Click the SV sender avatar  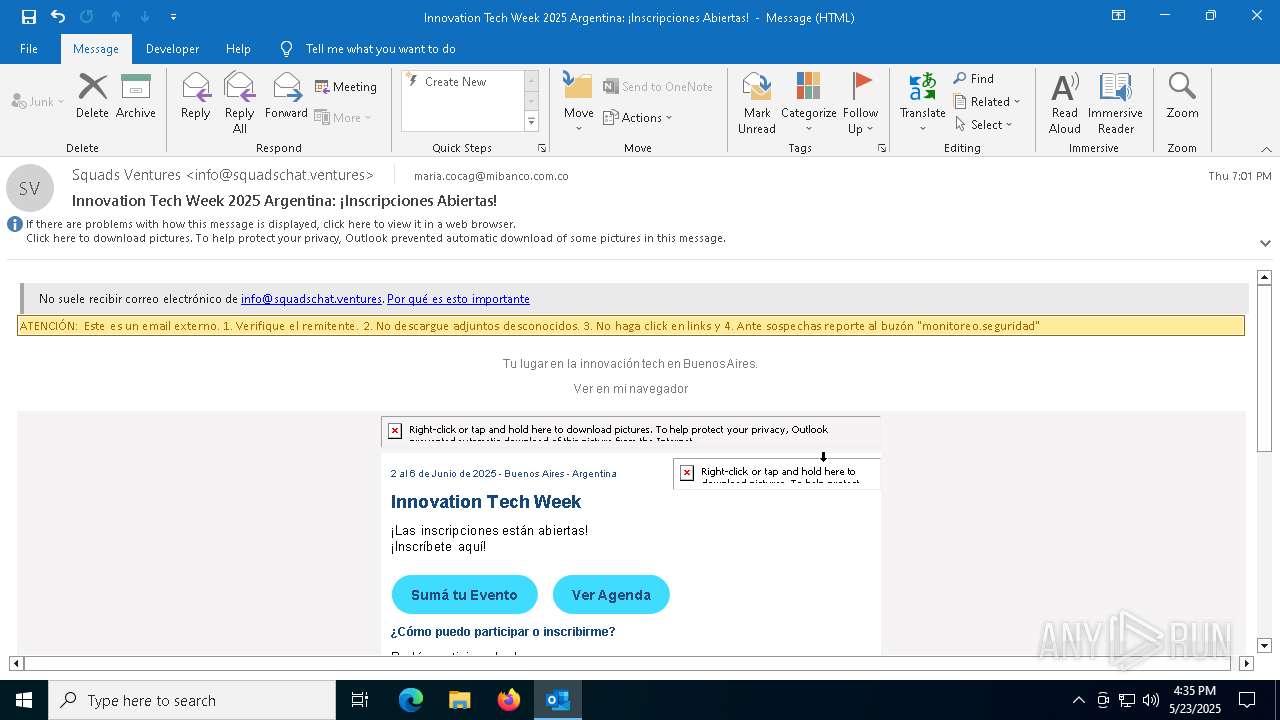pyautogui.click(x=30, y=188)
